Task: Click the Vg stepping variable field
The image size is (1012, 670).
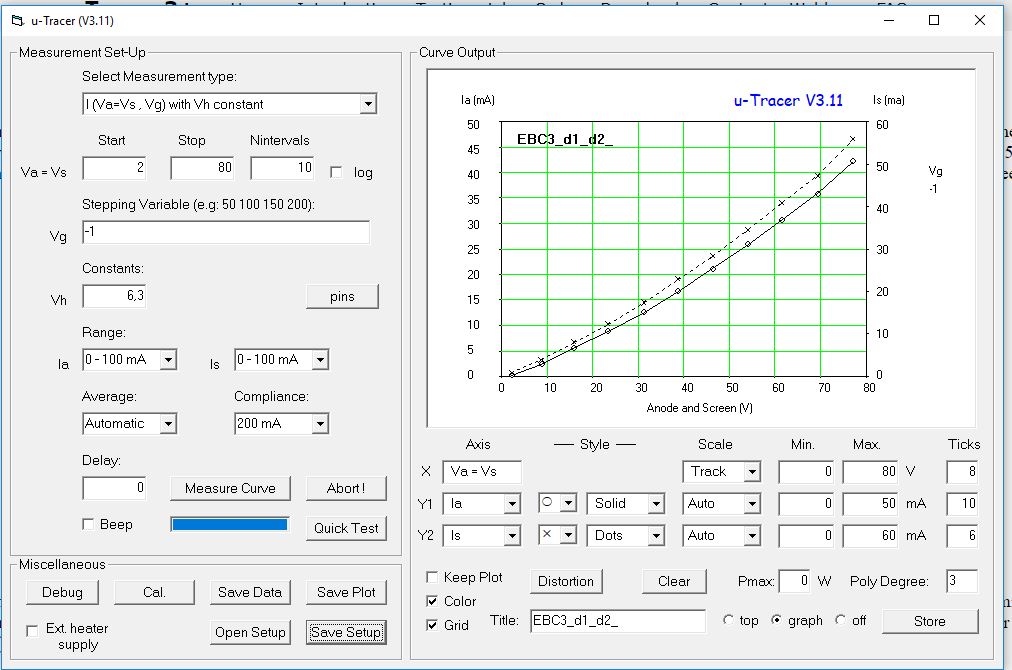Action: (x=226, y=232)
